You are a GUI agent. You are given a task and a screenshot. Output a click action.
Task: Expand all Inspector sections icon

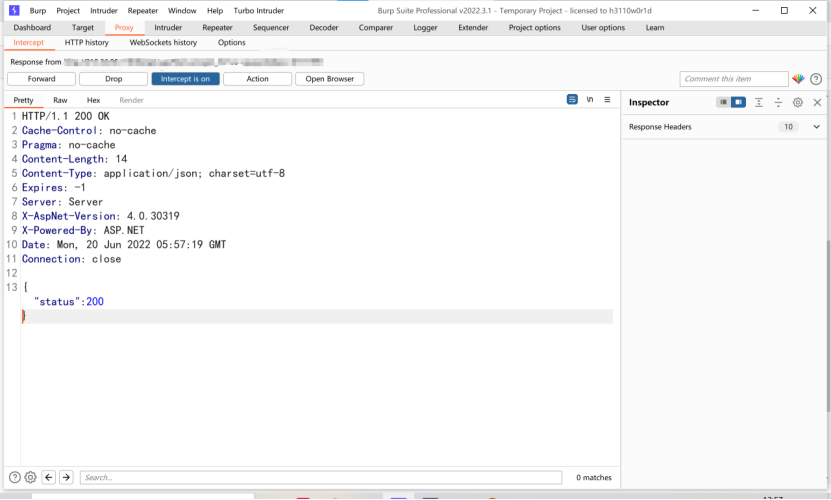[x=759, y=102]
